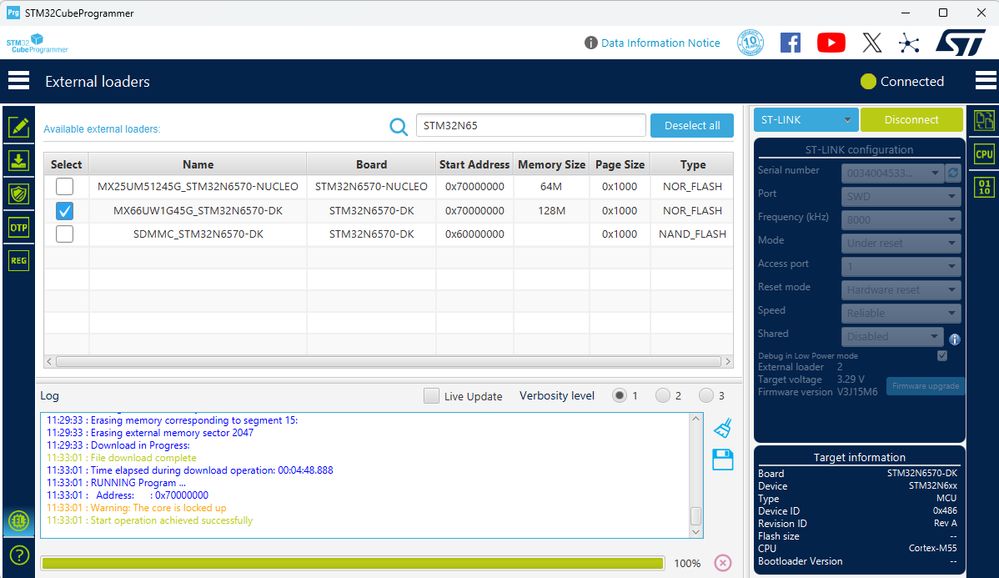Sort by the Type column header
999x578 pixels.
point(693,164)
